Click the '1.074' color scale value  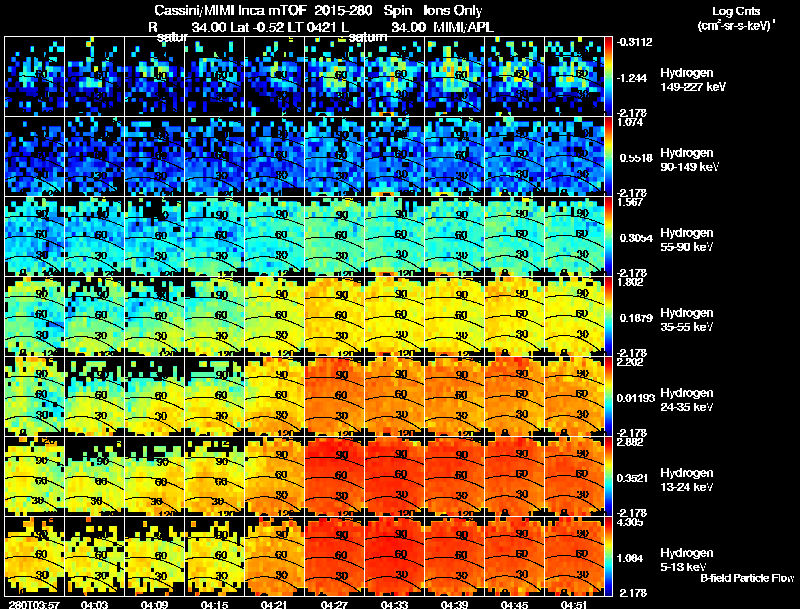click(630, 122)
